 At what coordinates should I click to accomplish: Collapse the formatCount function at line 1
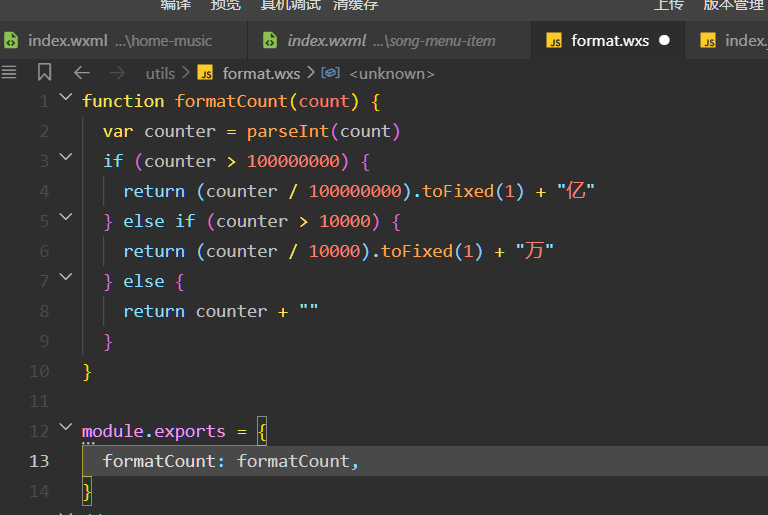66,98
